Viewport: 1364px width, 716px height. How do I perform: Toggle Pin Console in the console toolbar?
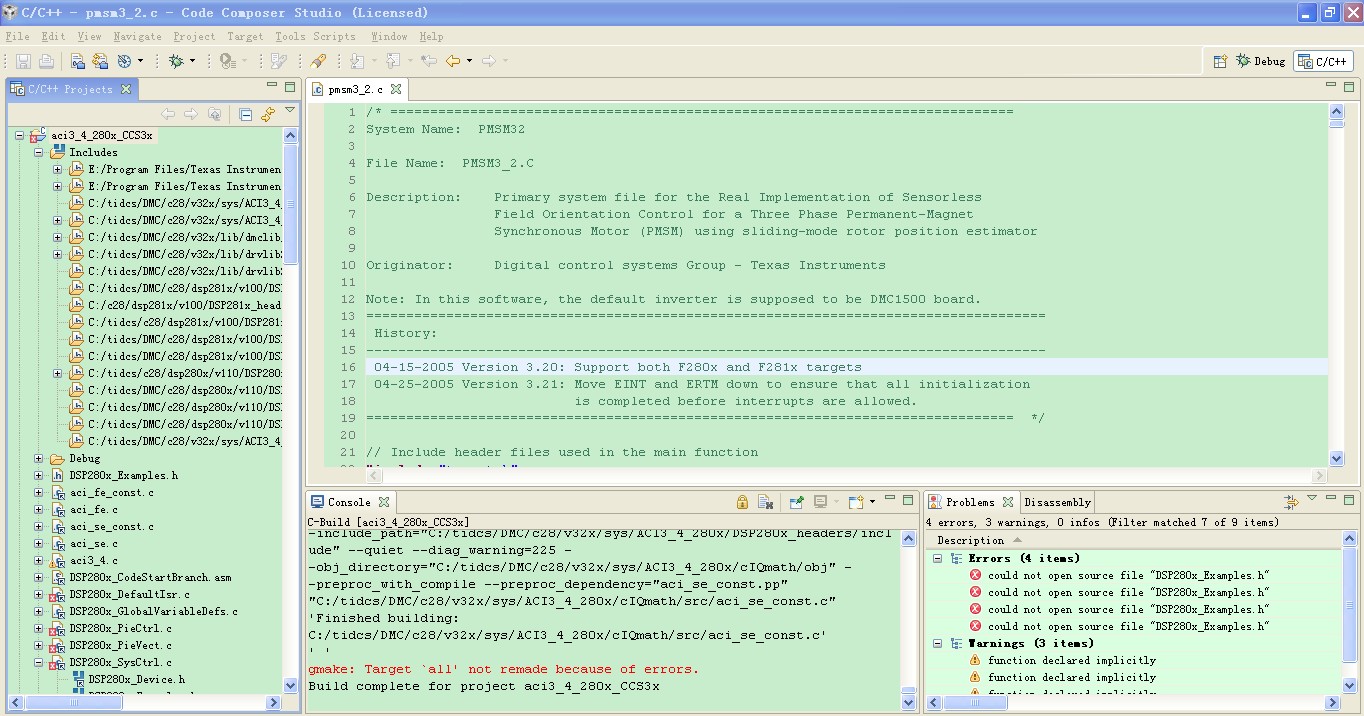[796, 502]
